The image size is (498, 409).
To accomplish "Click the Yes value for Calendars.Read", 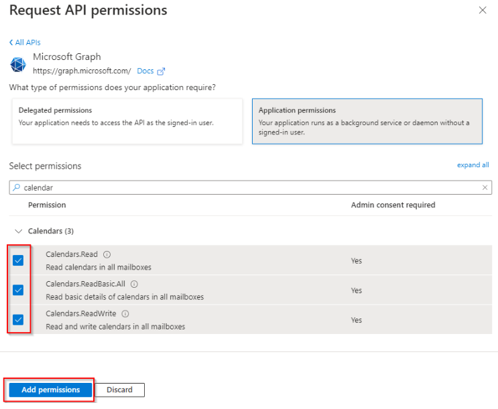I will (356, 261).
